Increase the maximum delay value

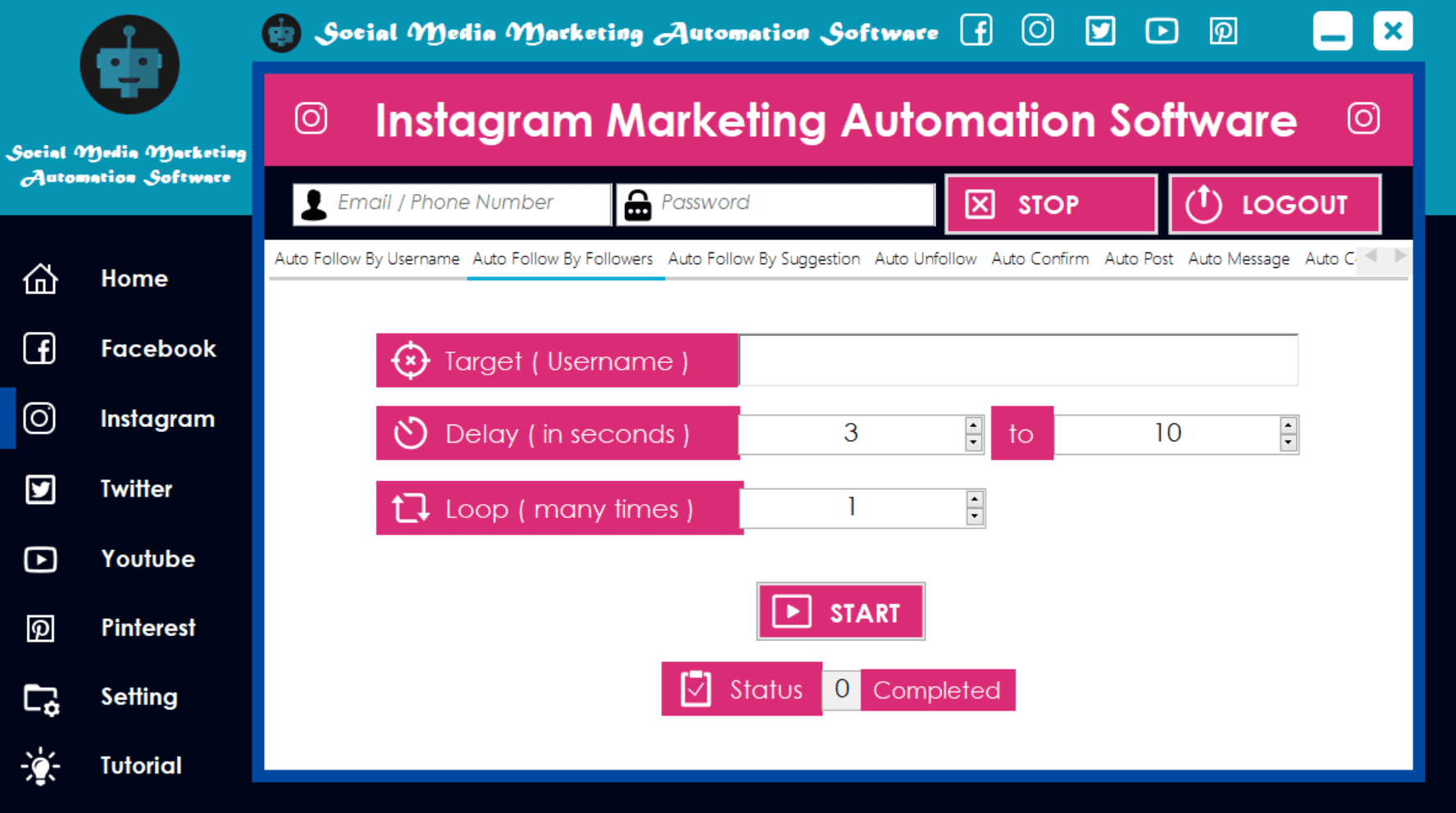[x=1288, y=425]
